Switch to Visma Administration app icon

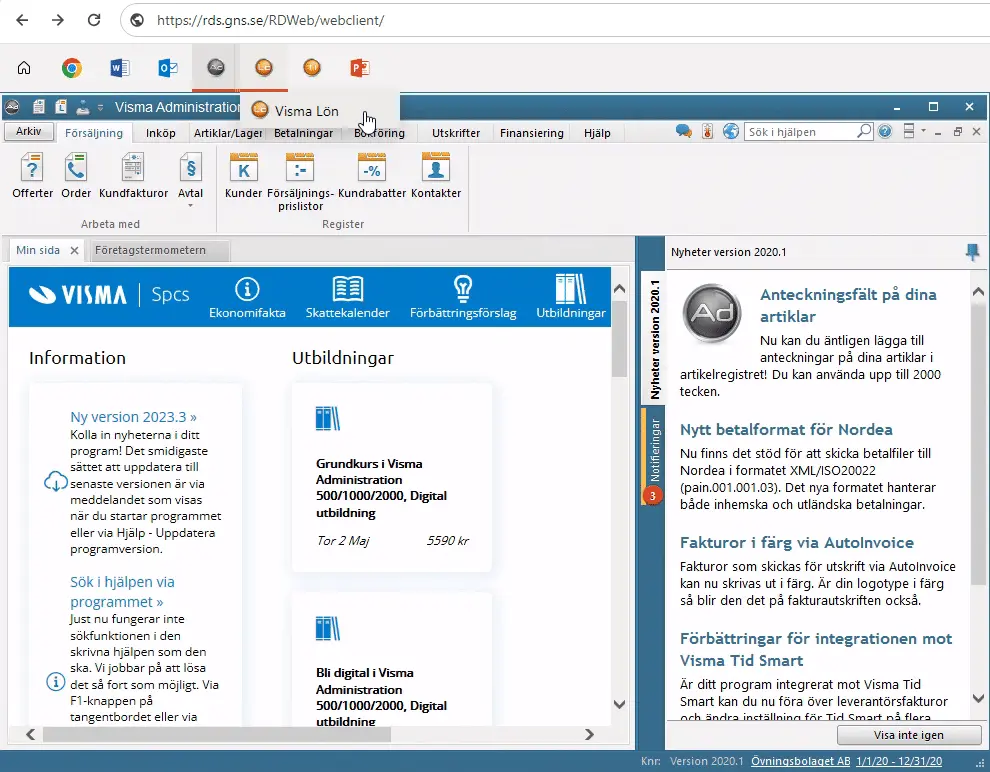coord(215,67)
